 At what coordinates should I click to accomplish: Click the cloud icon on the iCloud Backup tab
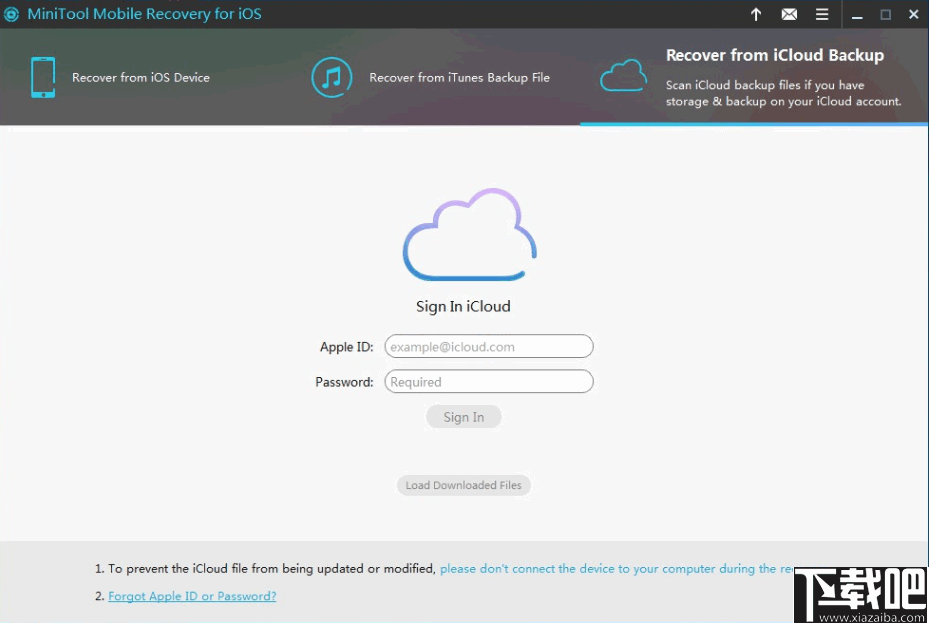click(x=623, y=74)
